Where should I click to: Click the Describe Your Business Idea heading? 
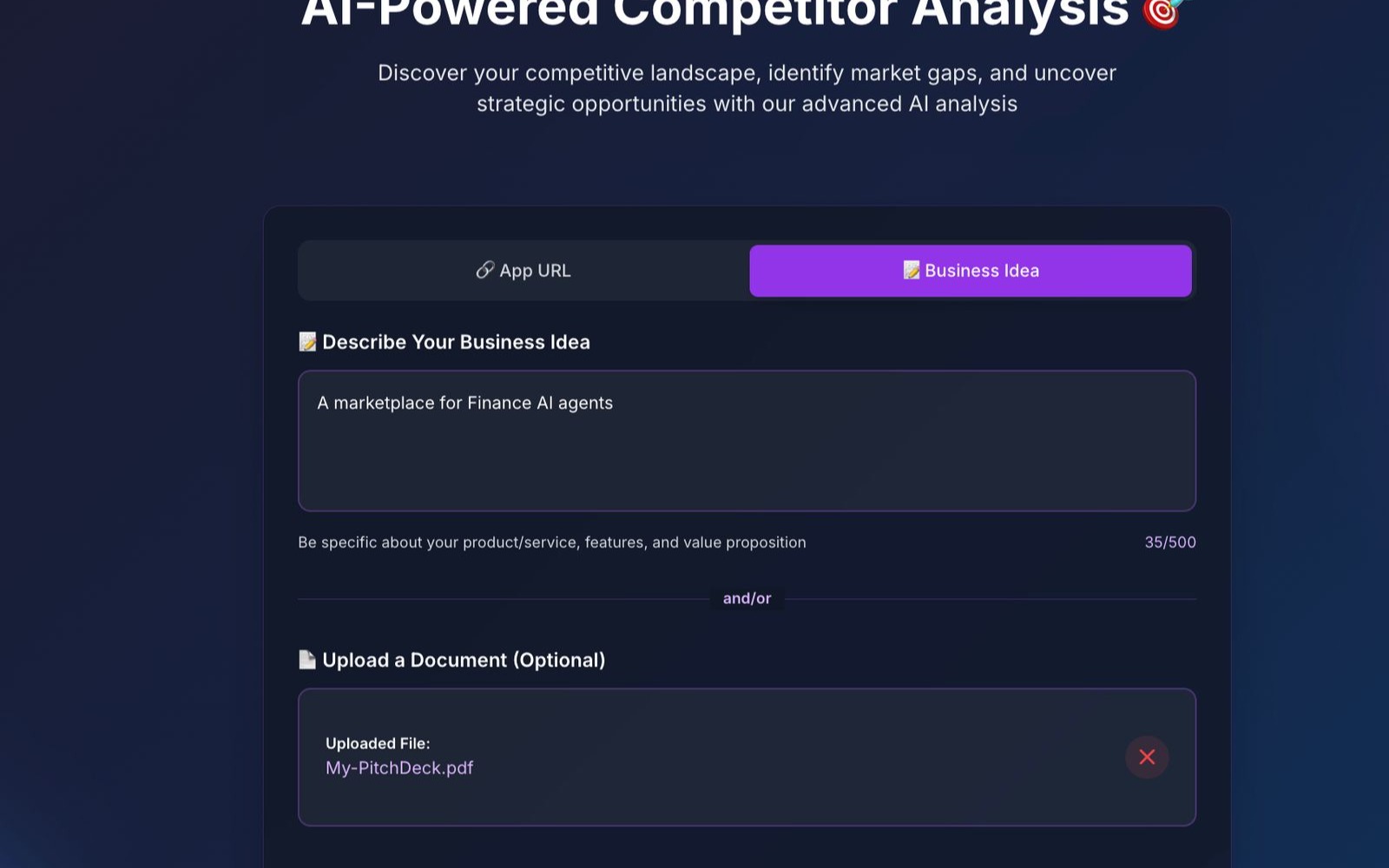pyautogui.click(x=456, y=341)
